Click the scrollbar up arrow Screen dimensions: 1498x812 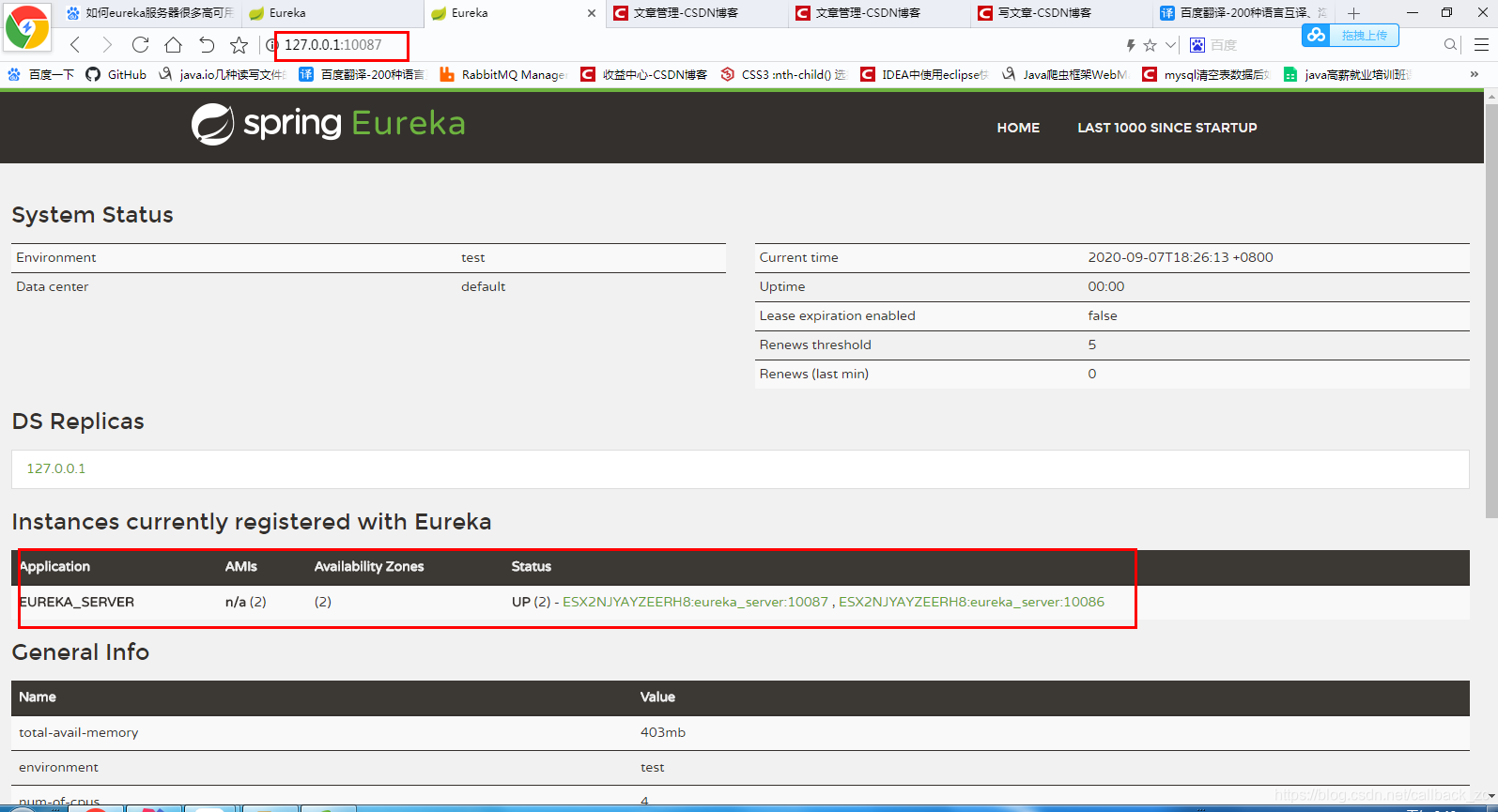(1490, 96)
